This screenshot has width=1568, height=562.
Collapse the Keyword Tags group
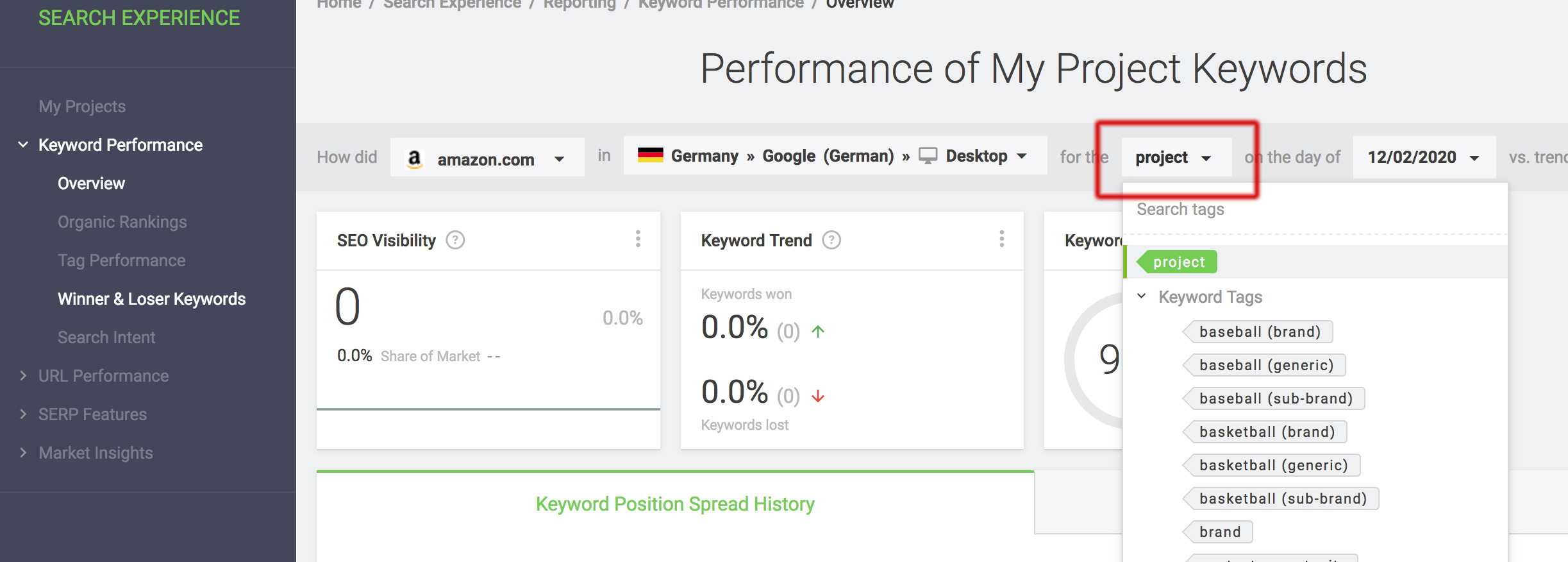(1142, 296)
